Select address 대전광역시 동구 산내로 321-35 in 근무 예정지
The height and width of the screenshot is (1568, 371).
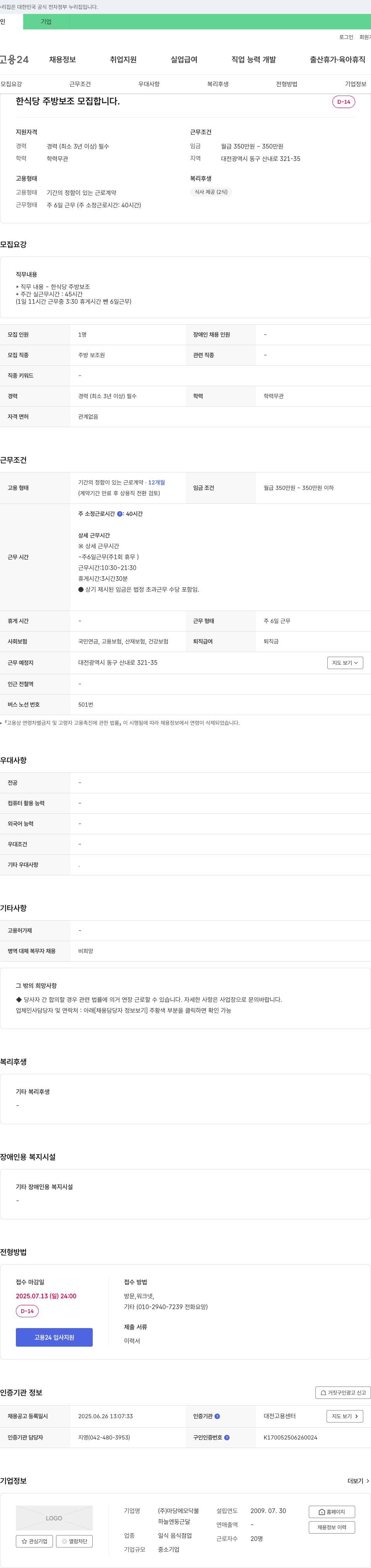click(x=117, y=663)
